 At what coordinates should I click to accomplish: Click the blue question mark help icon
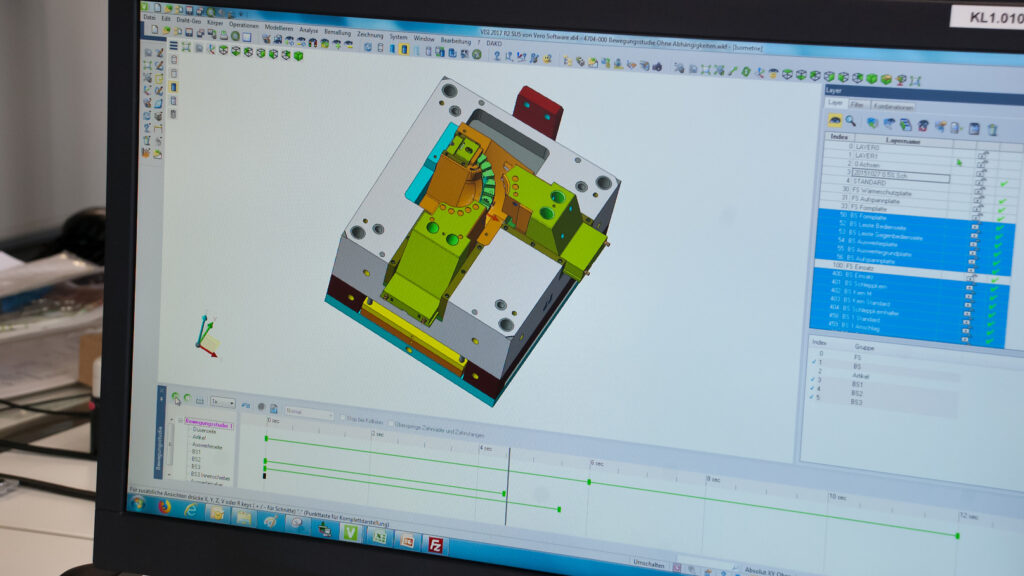pyautogui.click(x=497, y=56)
